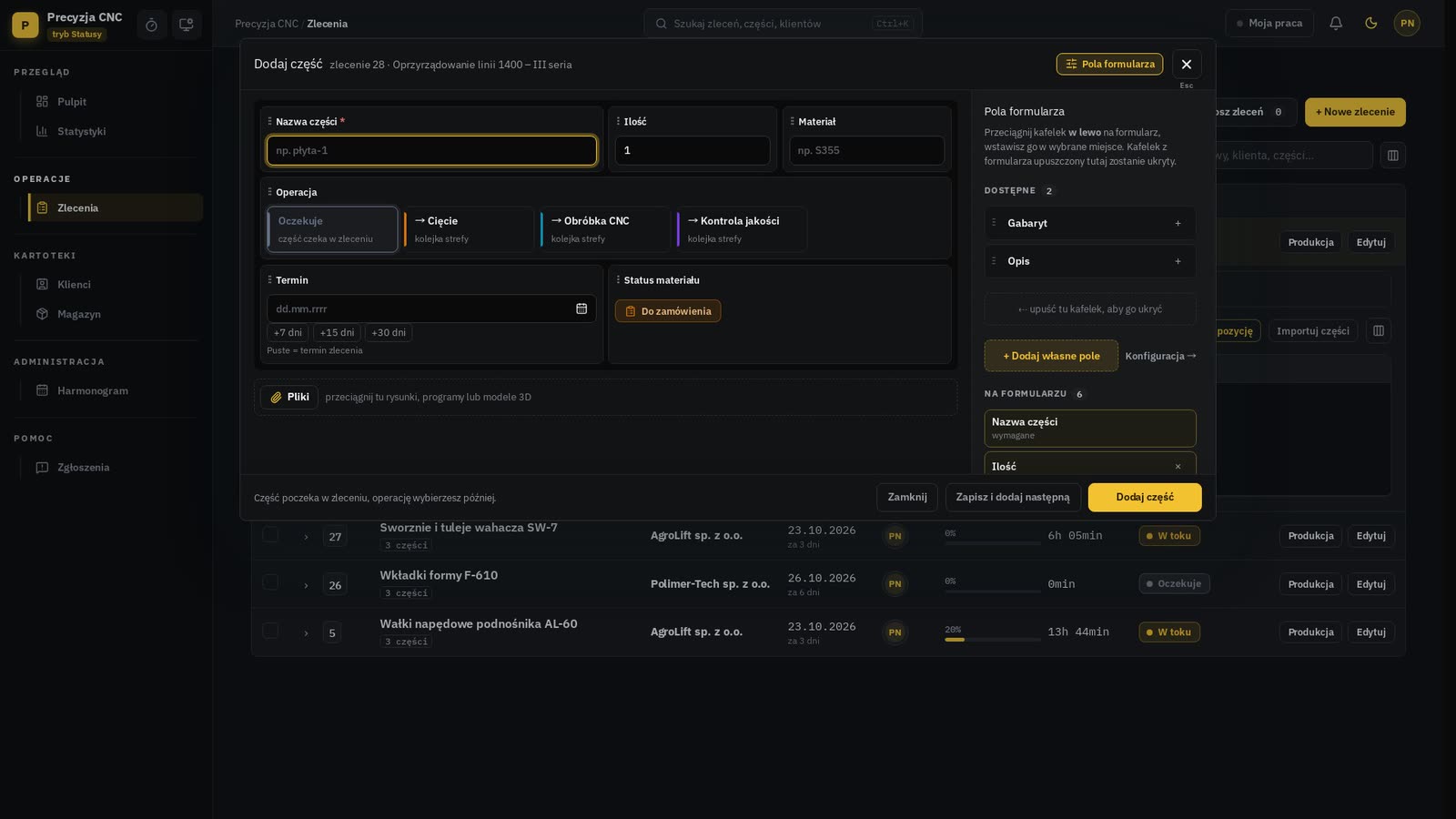Viewport: 1456px width, 819px height.
Task: Add Opis field with plus icon
Action: 1178,261
